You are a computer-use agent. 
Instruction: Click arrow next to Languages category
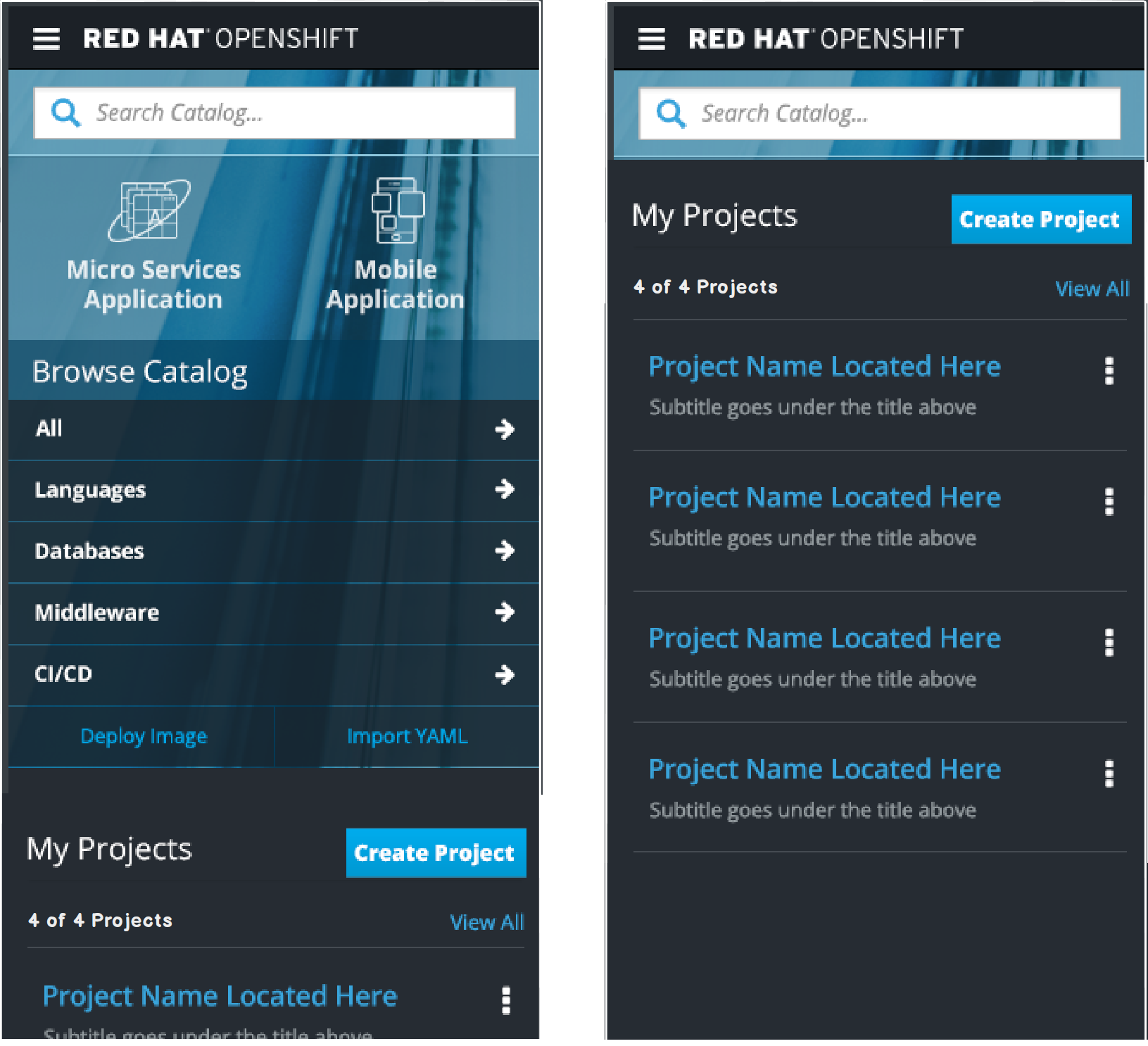click(505, 489)
